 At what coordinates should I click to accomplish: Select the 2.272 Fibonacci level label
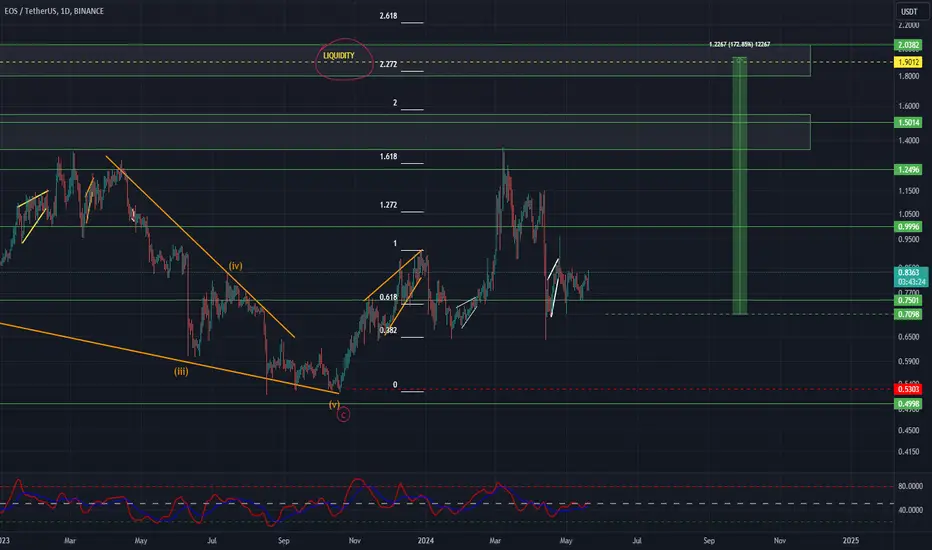388,64
